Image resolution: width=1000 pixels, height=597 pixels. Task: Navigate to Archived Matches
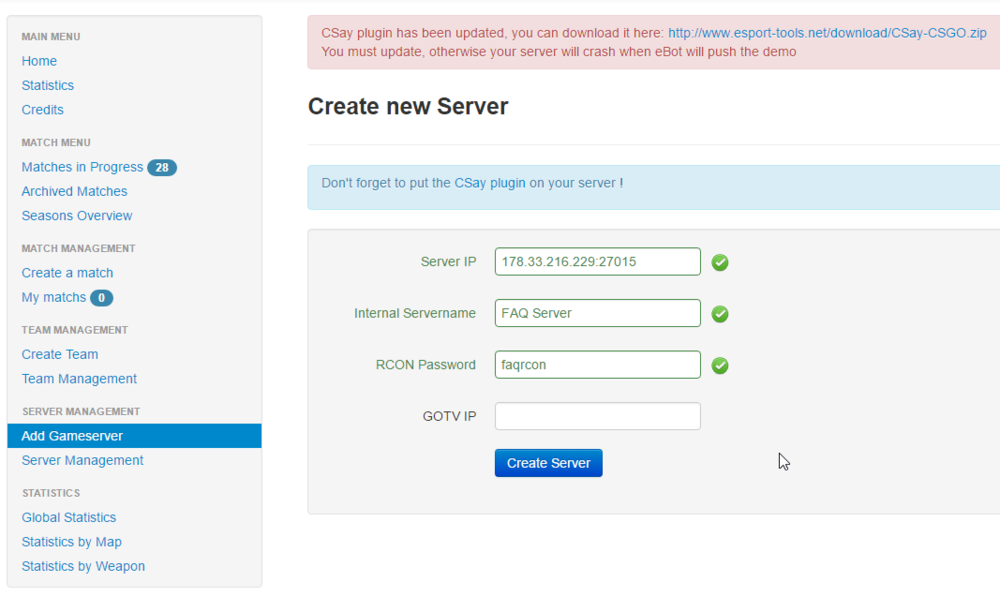click(x=74, y=192)
